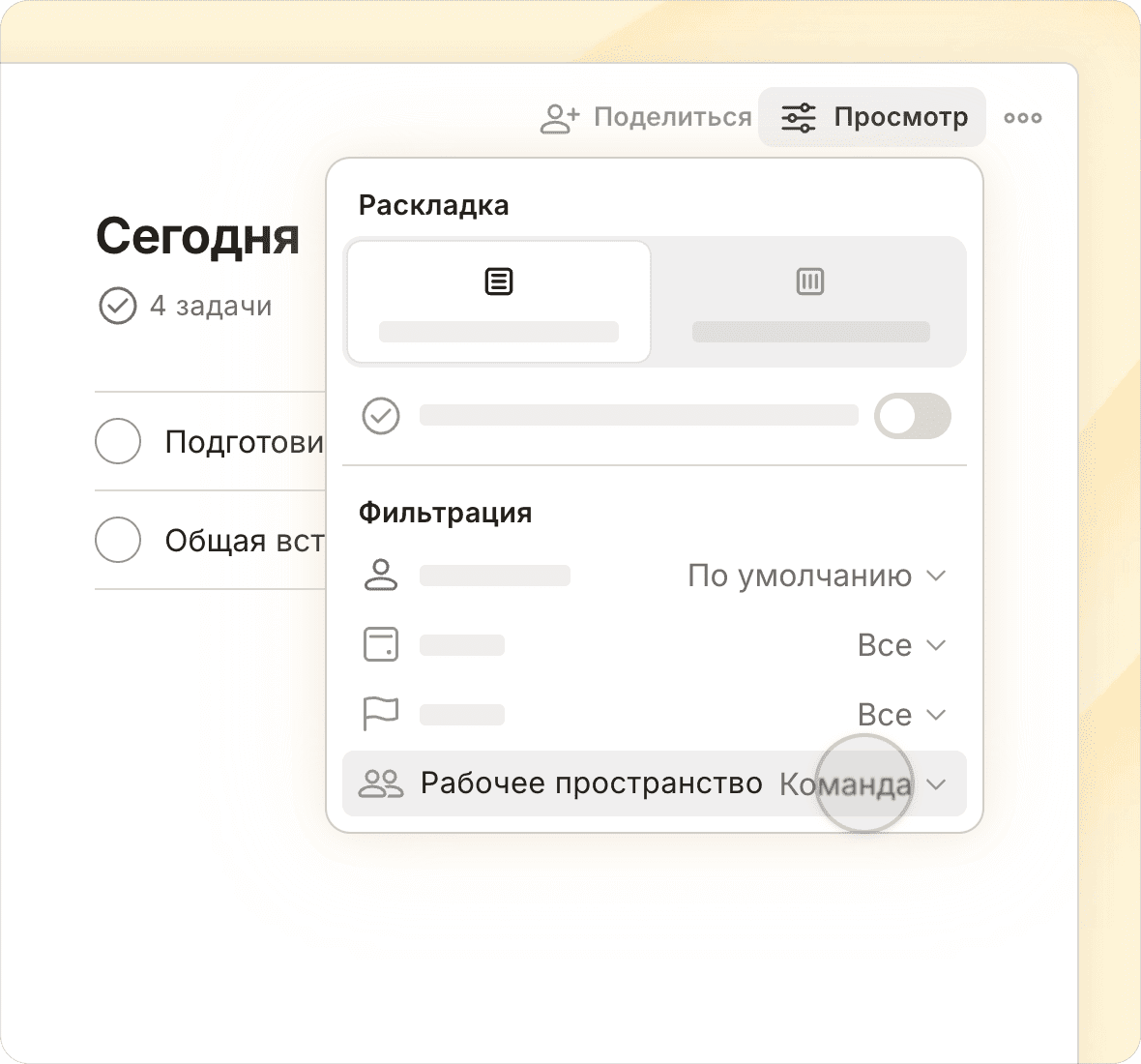Open the priority filter Все dropdown
1141x1064 pixels.
point(900,715)
